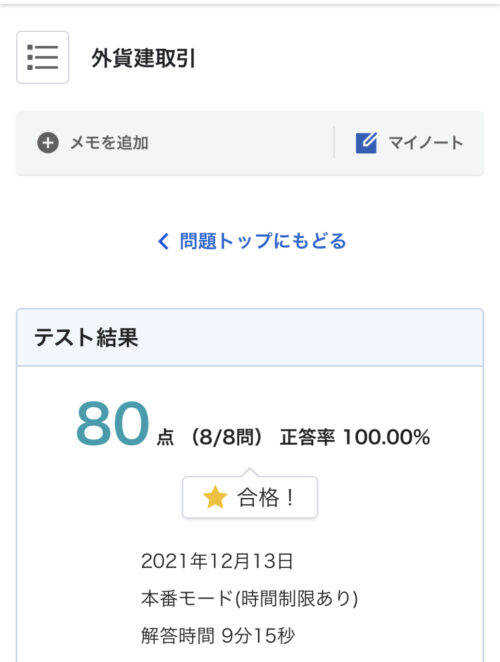Click the 解答時間 9分15秒 line
The height and width of the screenshot is (662, 500).
[218, 635]
